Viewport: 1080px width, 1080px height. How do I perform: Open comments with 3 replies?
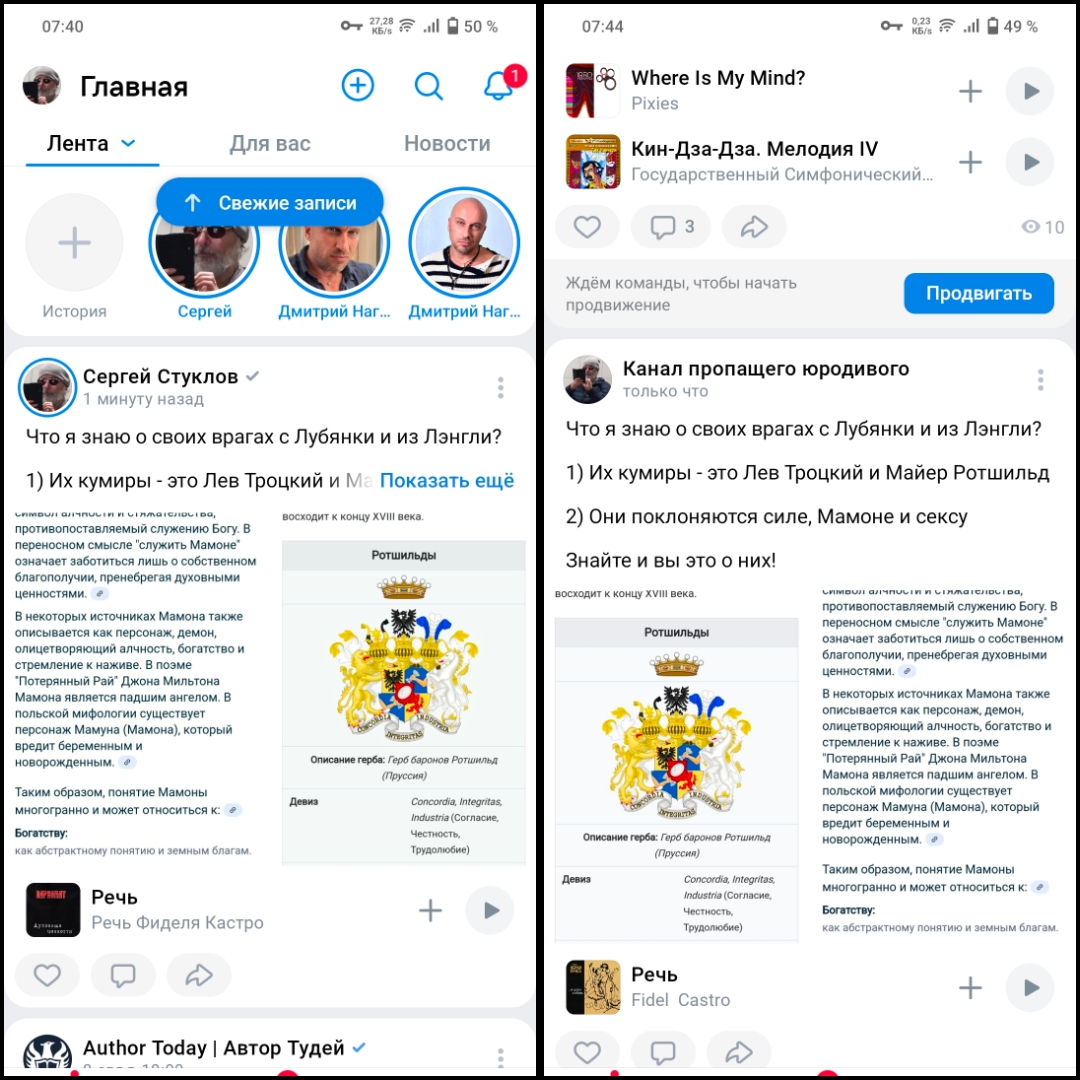(671, 227)
